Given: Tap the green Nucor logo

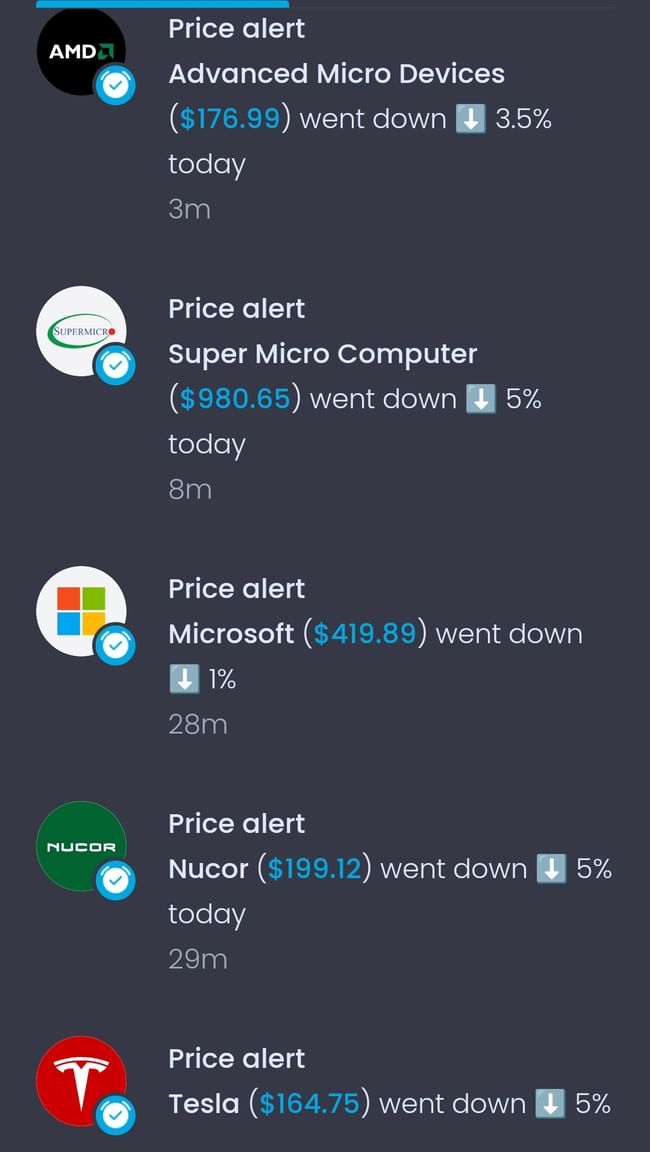Looking at the screenshot, I should coord(80,845).
